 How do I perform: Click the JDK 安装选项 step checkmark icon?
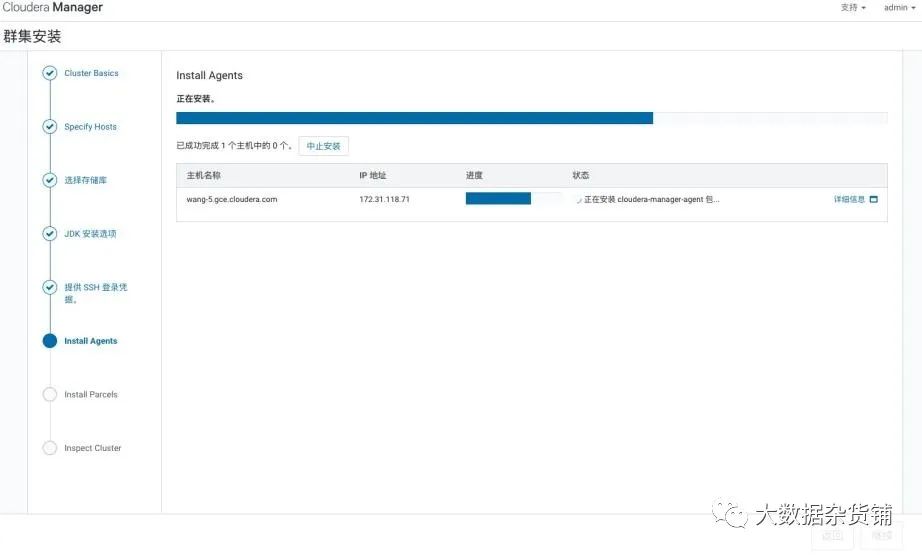point(49,234)
